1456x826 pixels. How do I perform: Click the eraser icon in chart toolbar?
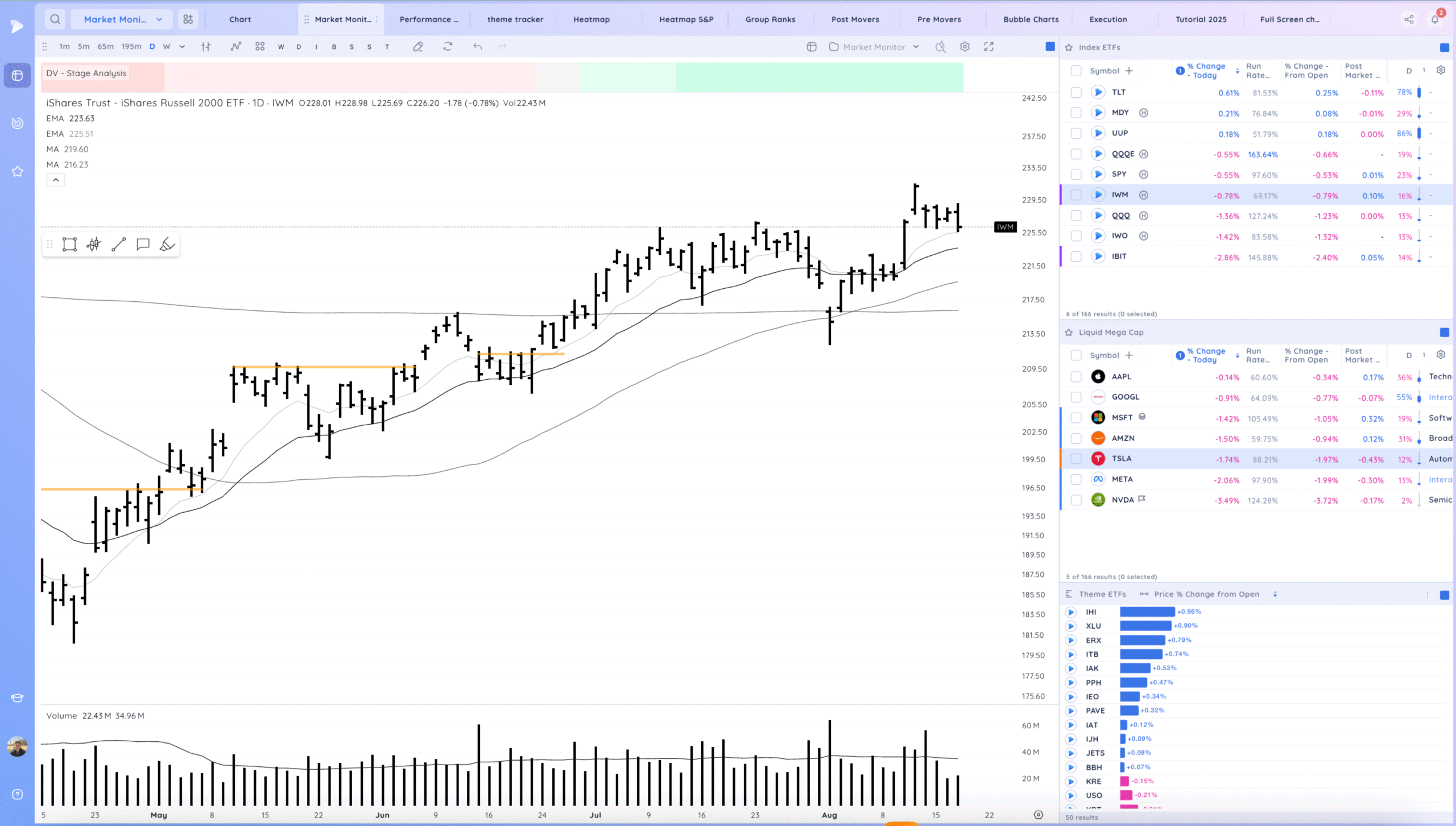418,47
